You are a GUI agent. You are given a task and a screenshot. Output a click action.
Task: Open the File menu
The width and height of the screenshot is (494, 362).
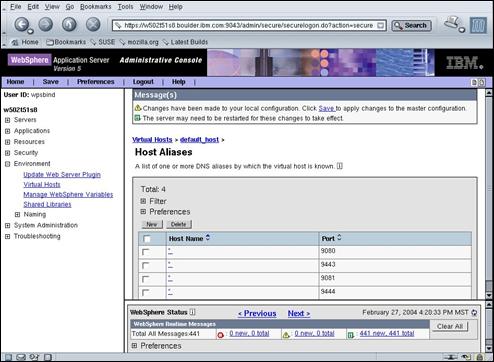15,7
